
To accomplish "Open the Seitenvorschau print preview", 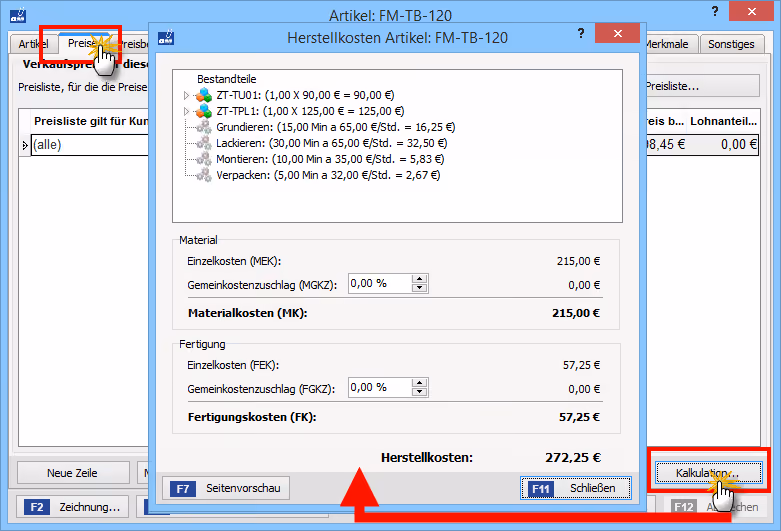I will tap(226, 488).
